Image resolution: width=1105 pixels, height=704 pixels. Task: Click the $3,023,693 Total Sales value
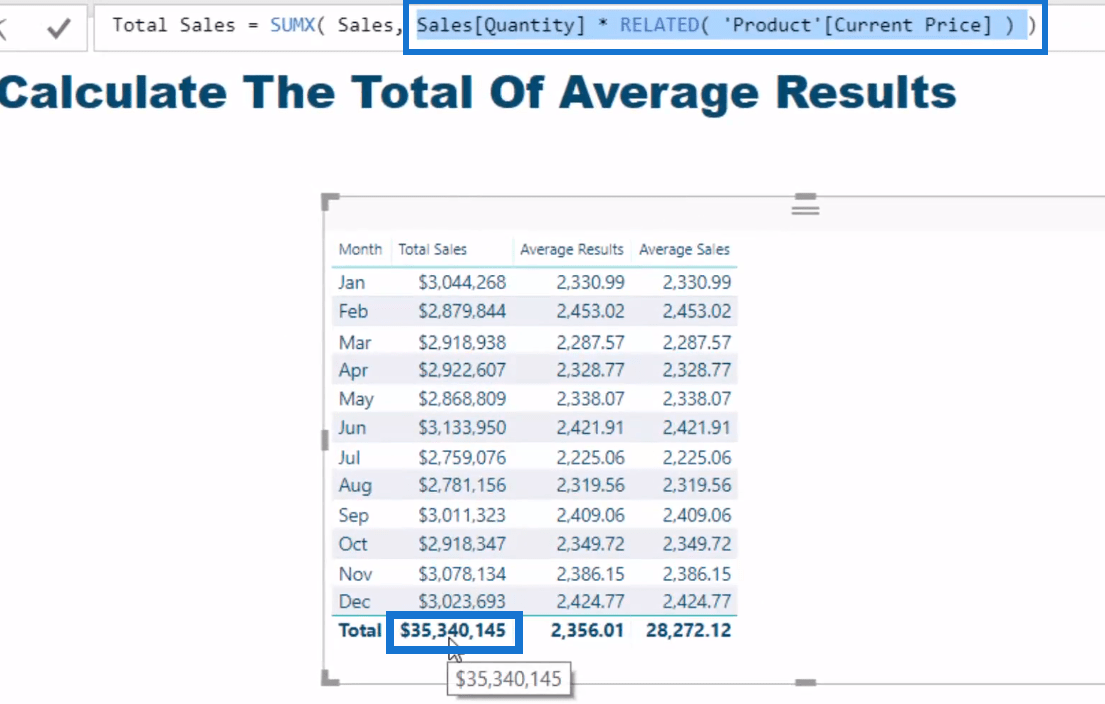462,602
